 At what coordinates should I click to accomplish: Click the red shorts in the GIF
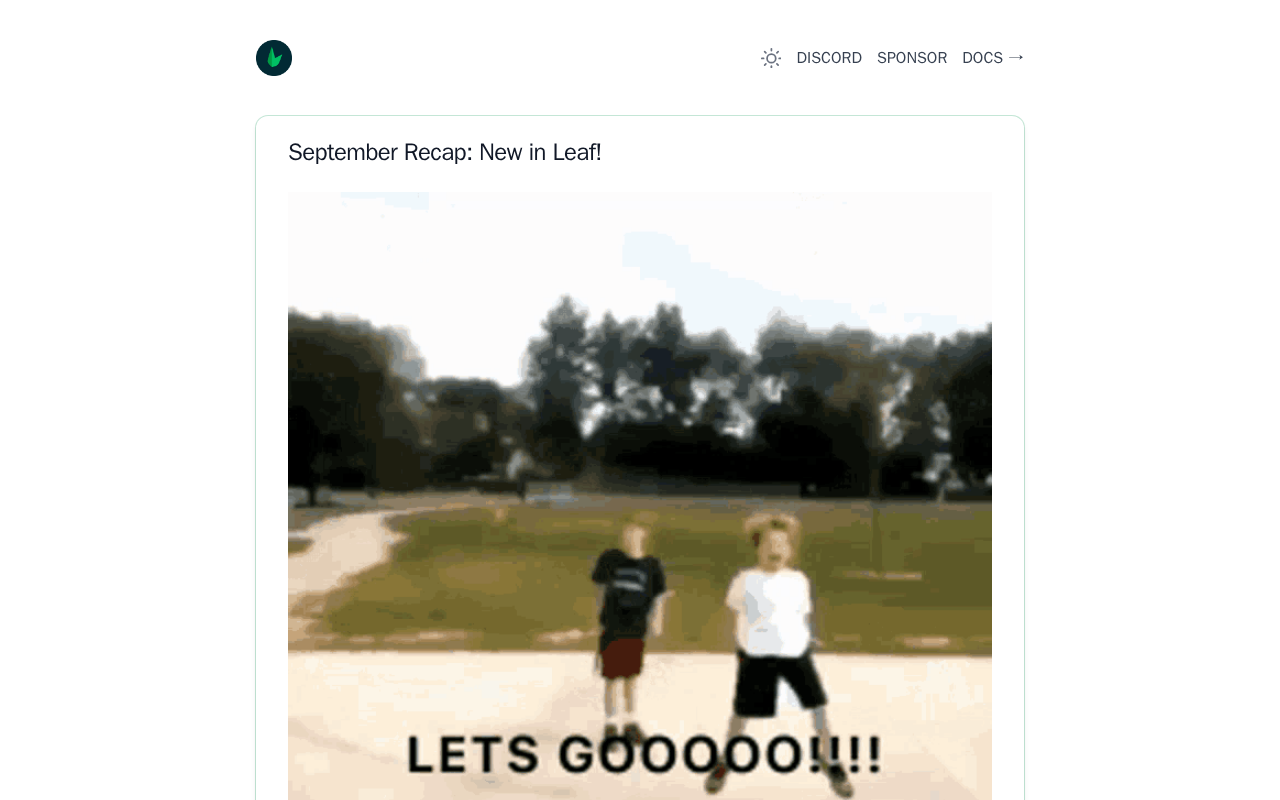tap(622, 660)
